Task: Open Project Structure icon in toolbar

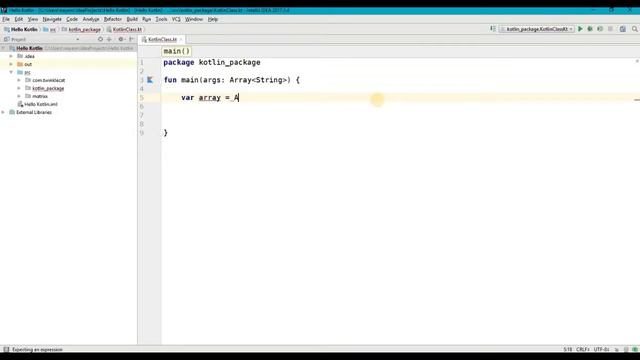Action: (x=622, y=29)
